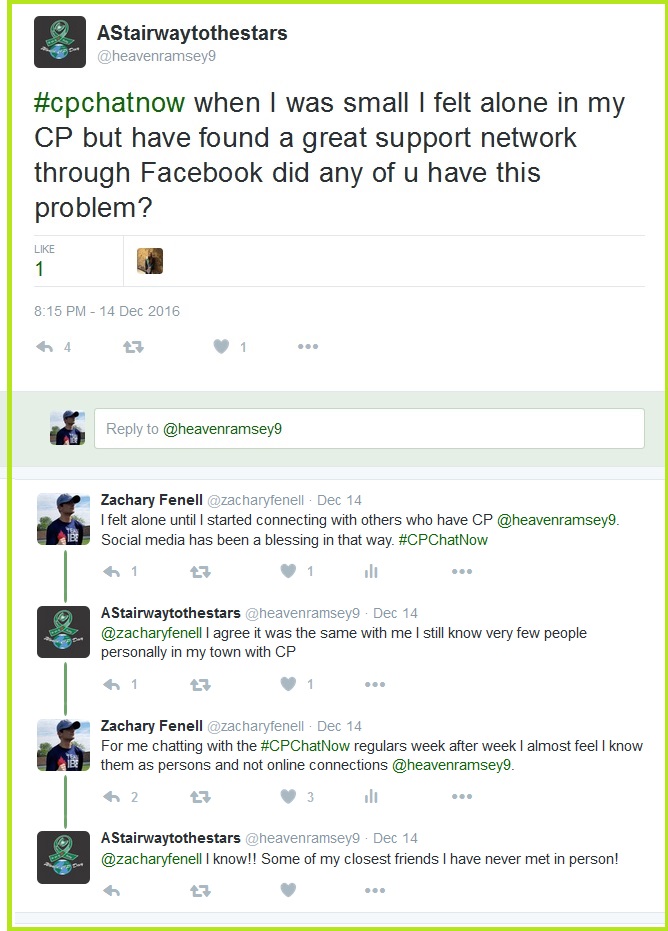Like the main tweet with heart icon
The width and height of the screenshot is (668, 931).
pos(221,347)
